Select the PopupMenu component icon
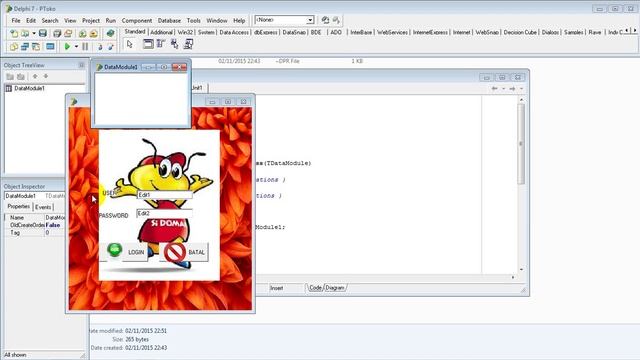Screen dimensions: 640x360 pos(175,44)
